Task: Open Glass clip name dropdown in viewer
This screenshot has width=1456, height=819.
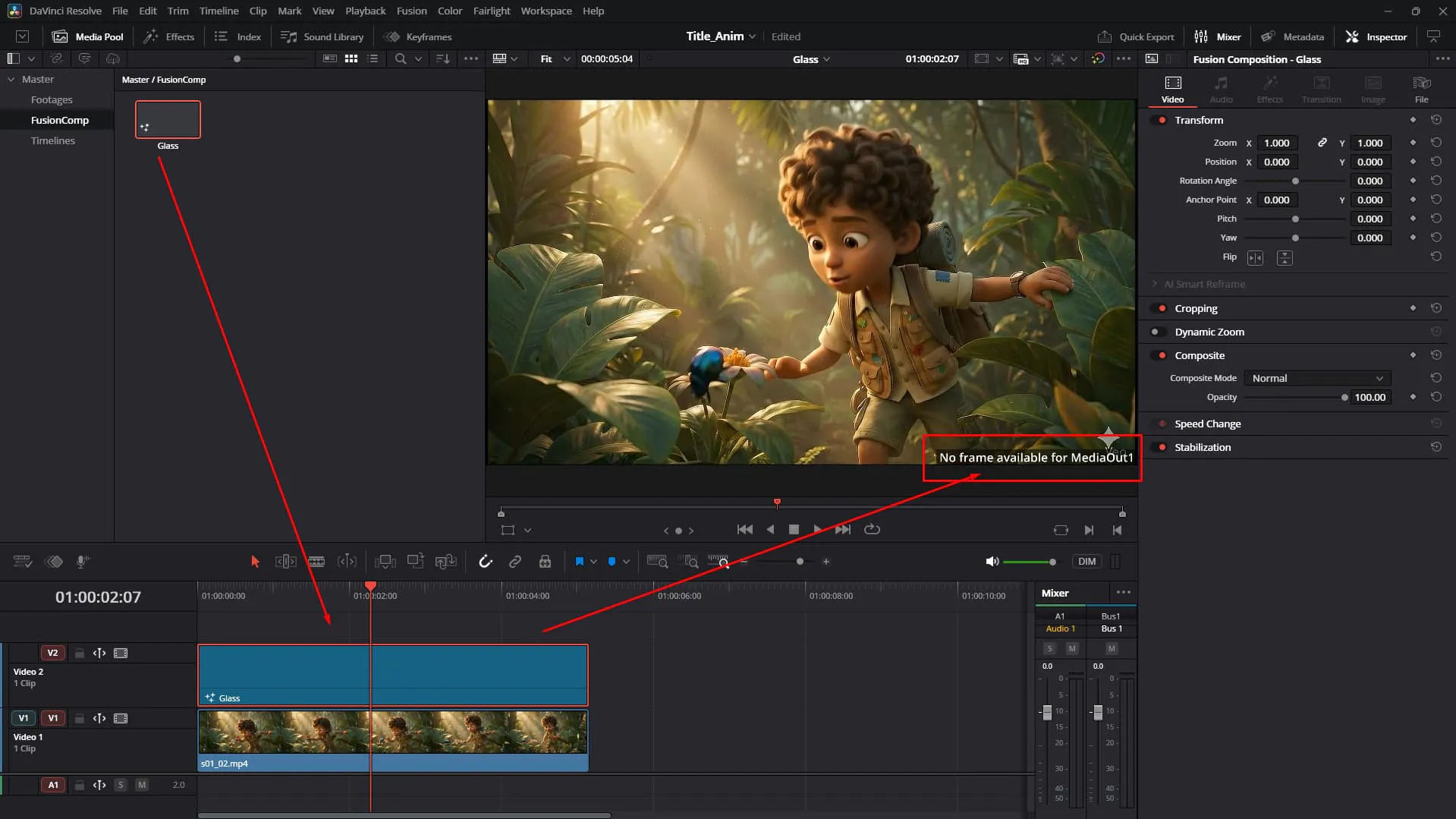Action: (826, 59)
